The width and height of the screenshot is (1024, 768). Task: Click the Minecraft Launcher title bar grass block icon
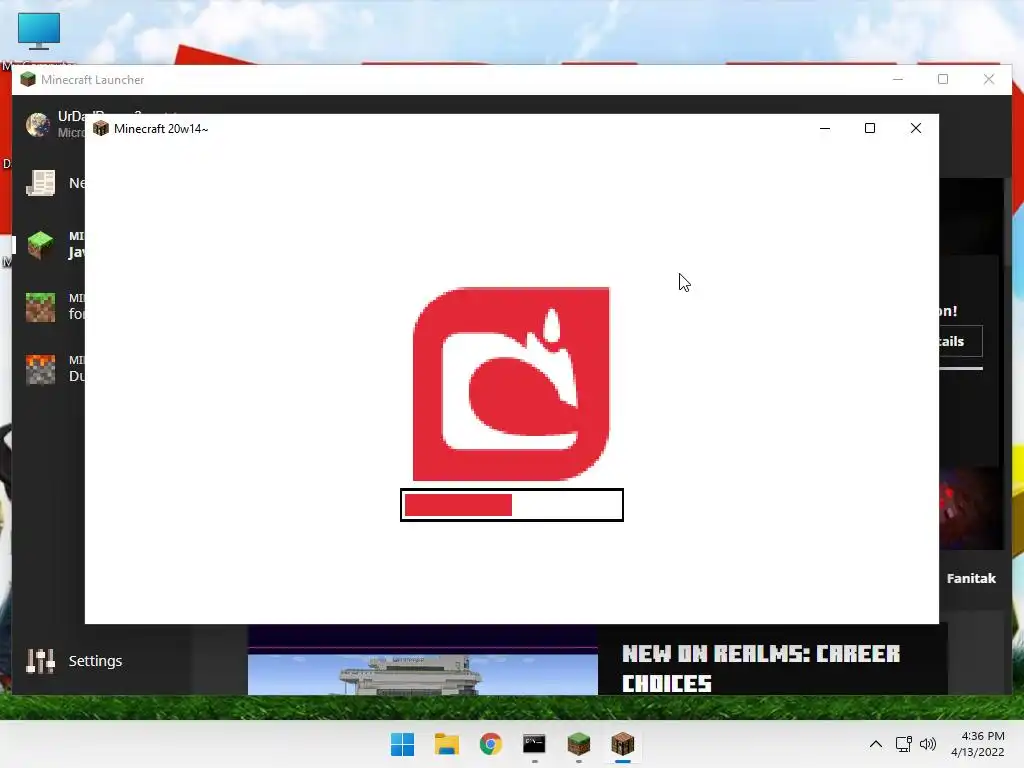pos(27,80)
